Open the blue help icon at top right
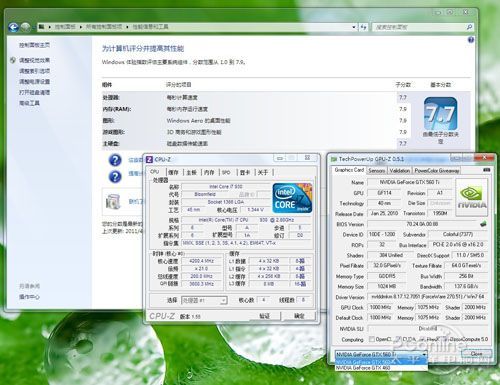 click(x=471, y=40)
